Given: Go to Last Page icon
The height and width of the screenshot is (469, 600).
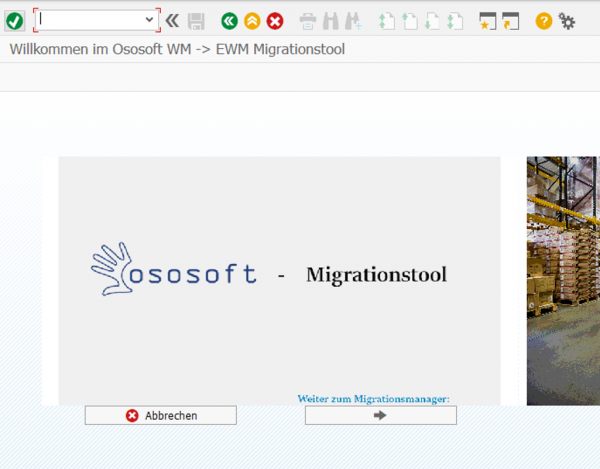Looking at the screenshot, I should click(x=455, y=21).
